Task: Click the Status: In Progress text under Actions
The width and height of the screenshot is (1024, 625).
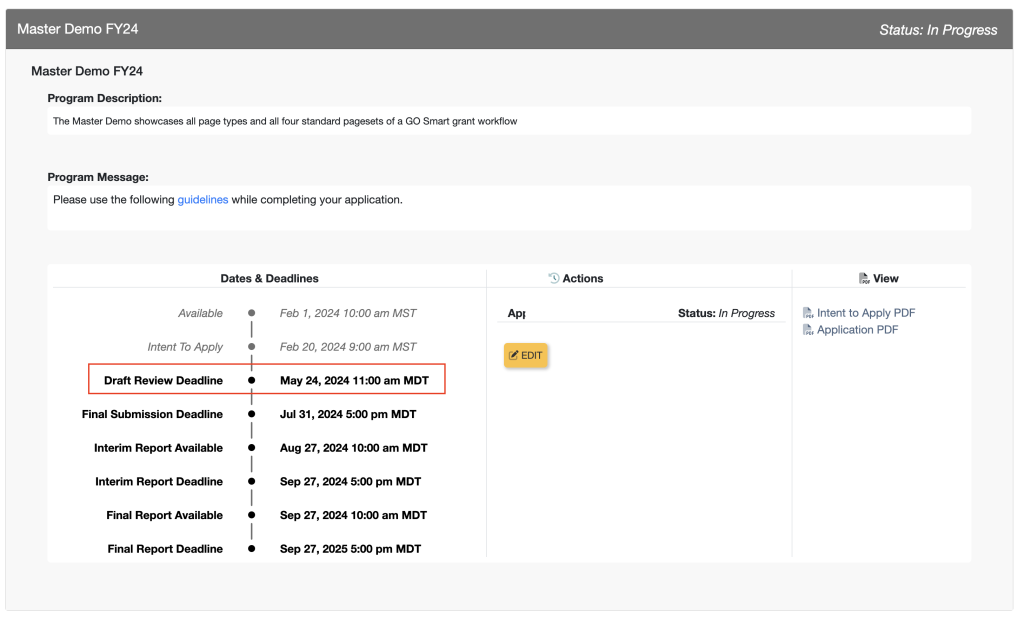Action: pyautogui.click(x=726, y=313)
